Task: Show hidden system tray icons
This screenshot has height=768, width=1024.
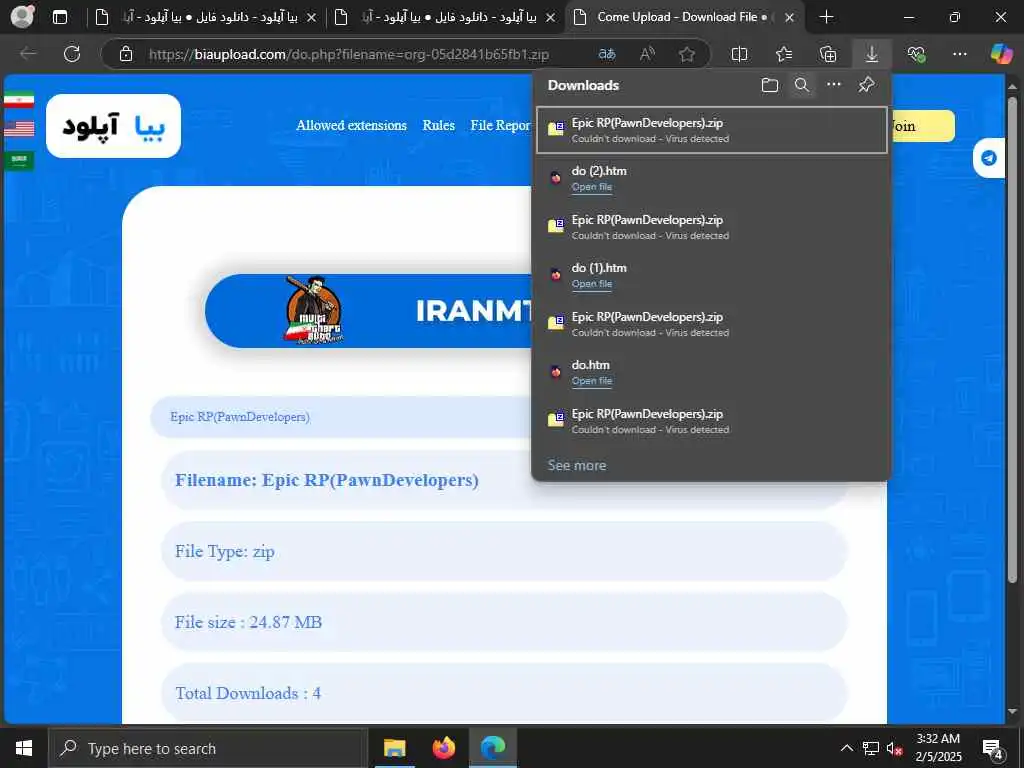Action: coord(846,748)
